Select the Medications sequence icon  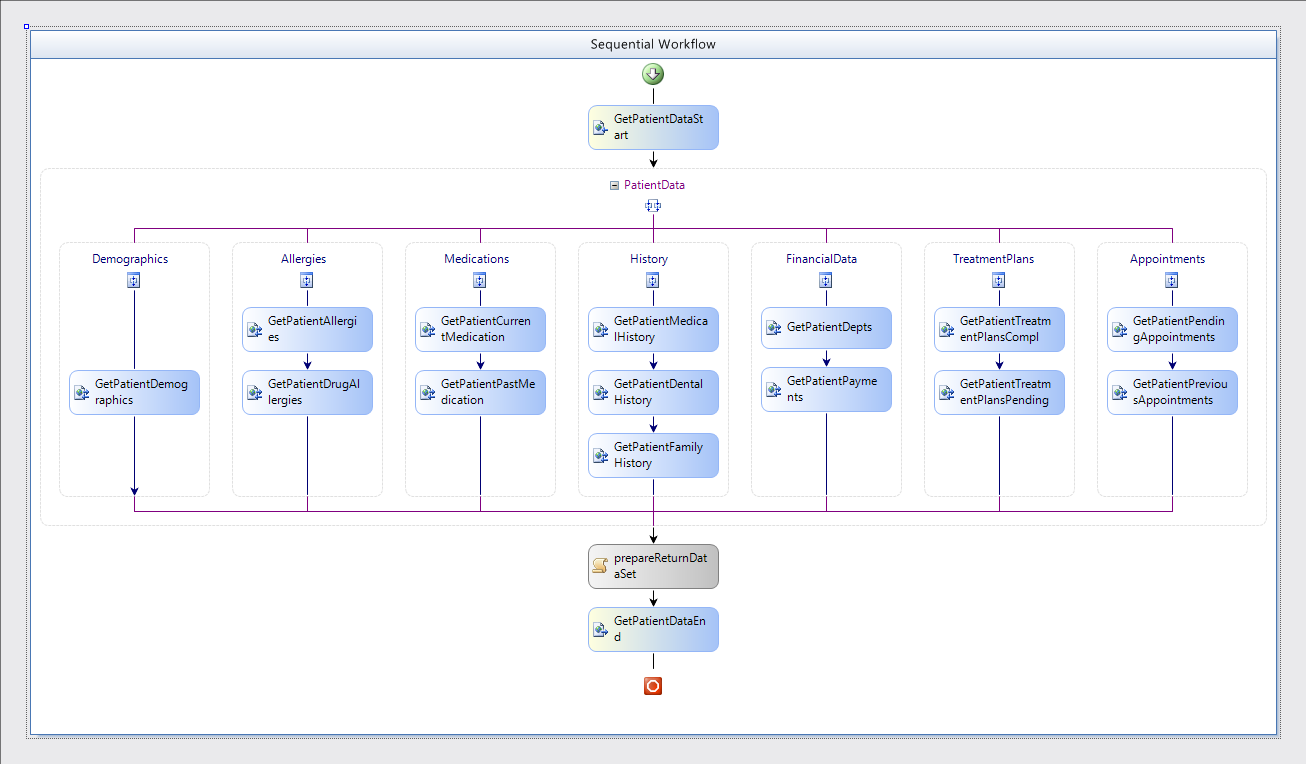tap(480, 281)
